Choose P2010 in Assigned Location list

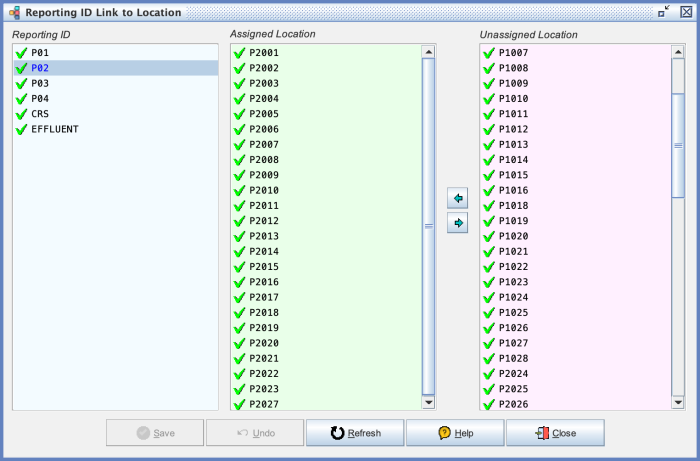click(x=264, y=190)
